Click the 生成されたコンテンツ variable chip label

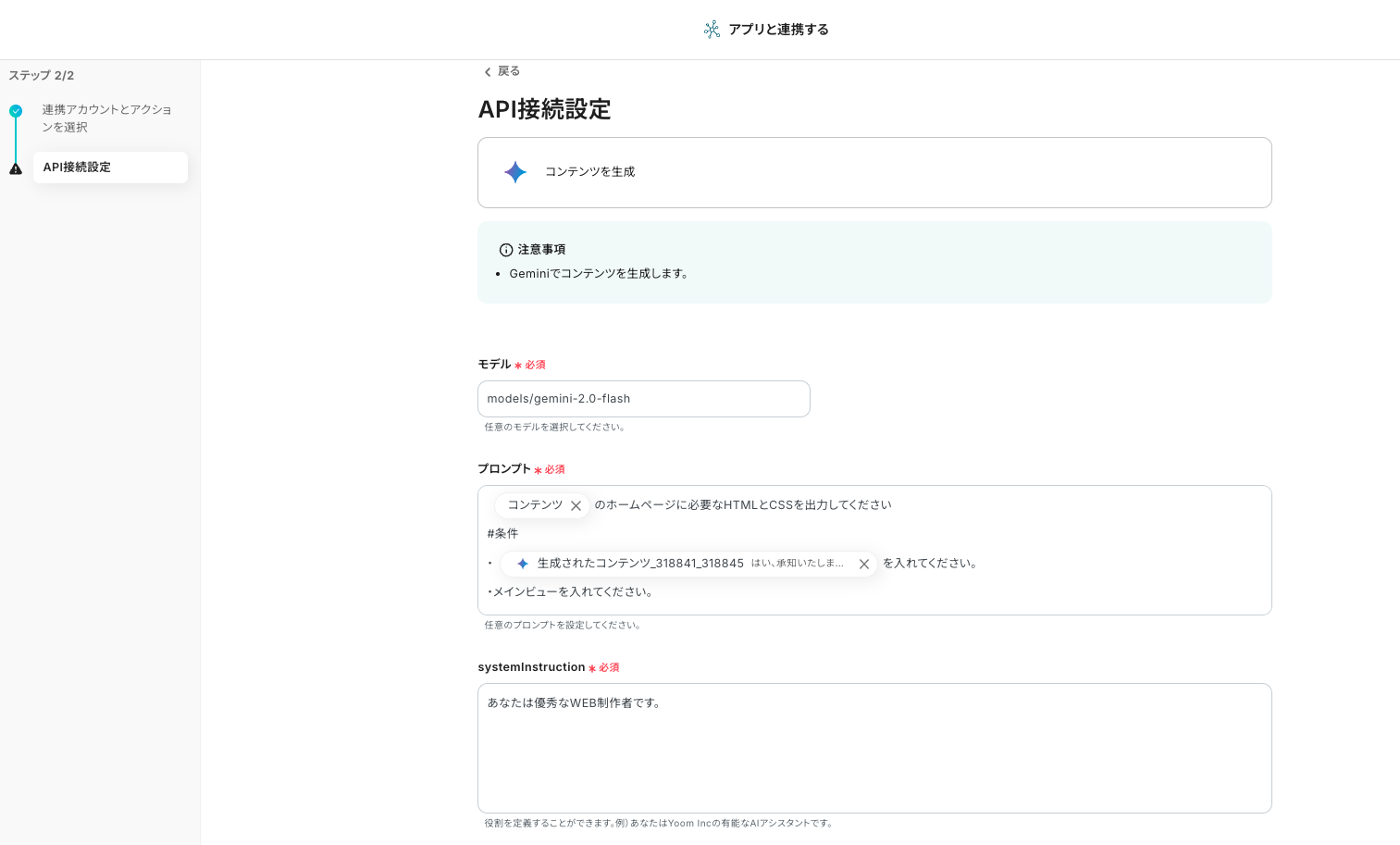(640, 564)
